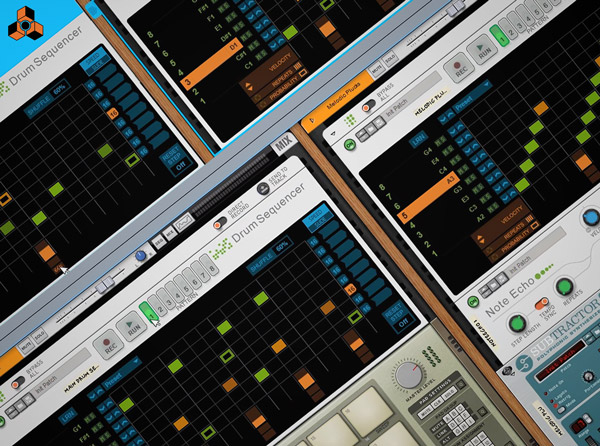This screenshot has width=600, height=446.
Task: Click the Send To Track round button
Action: coord(263,189)
